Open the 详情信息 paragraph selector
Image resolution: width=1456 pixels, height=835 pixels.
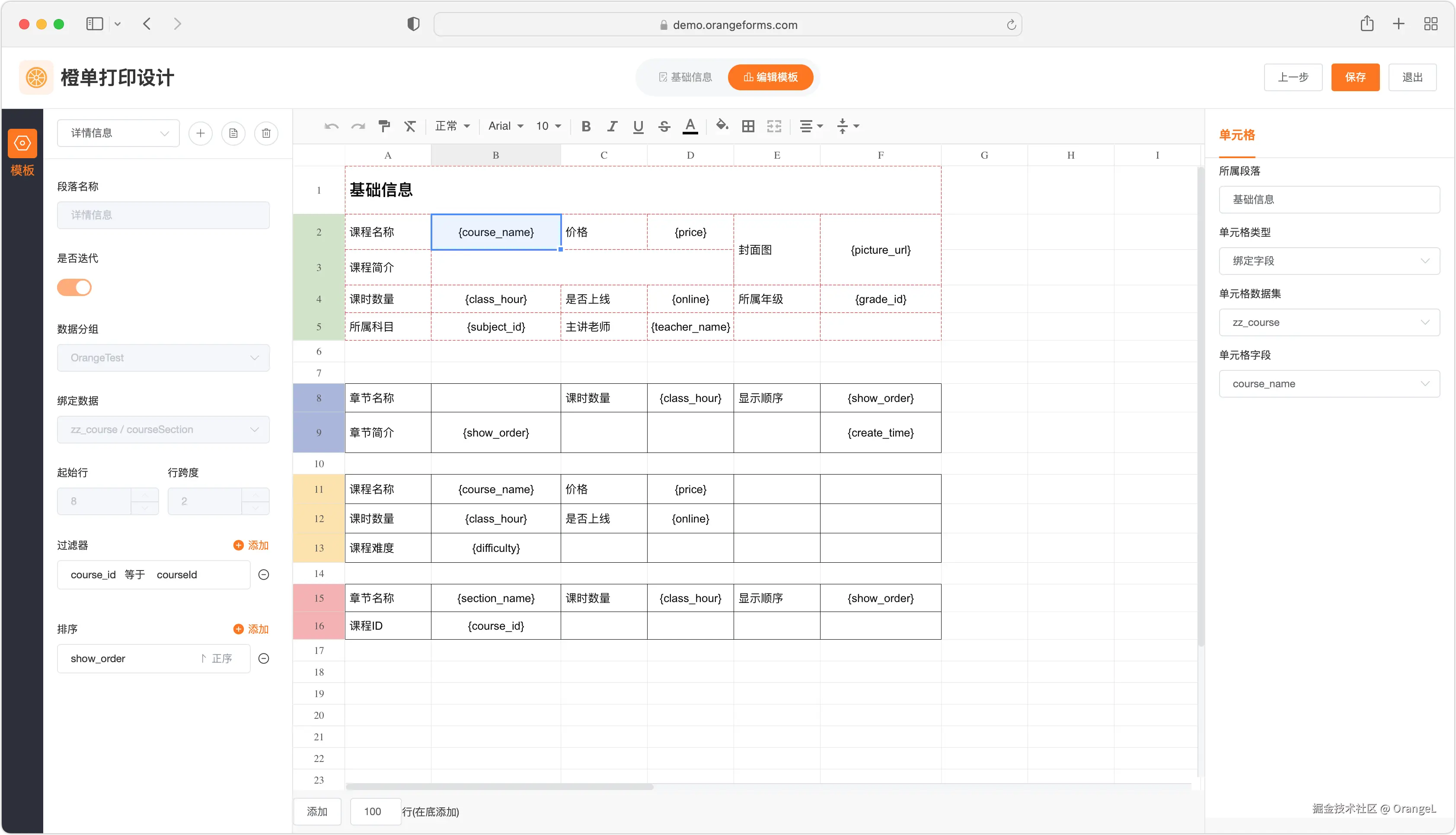tap(119, 133)
